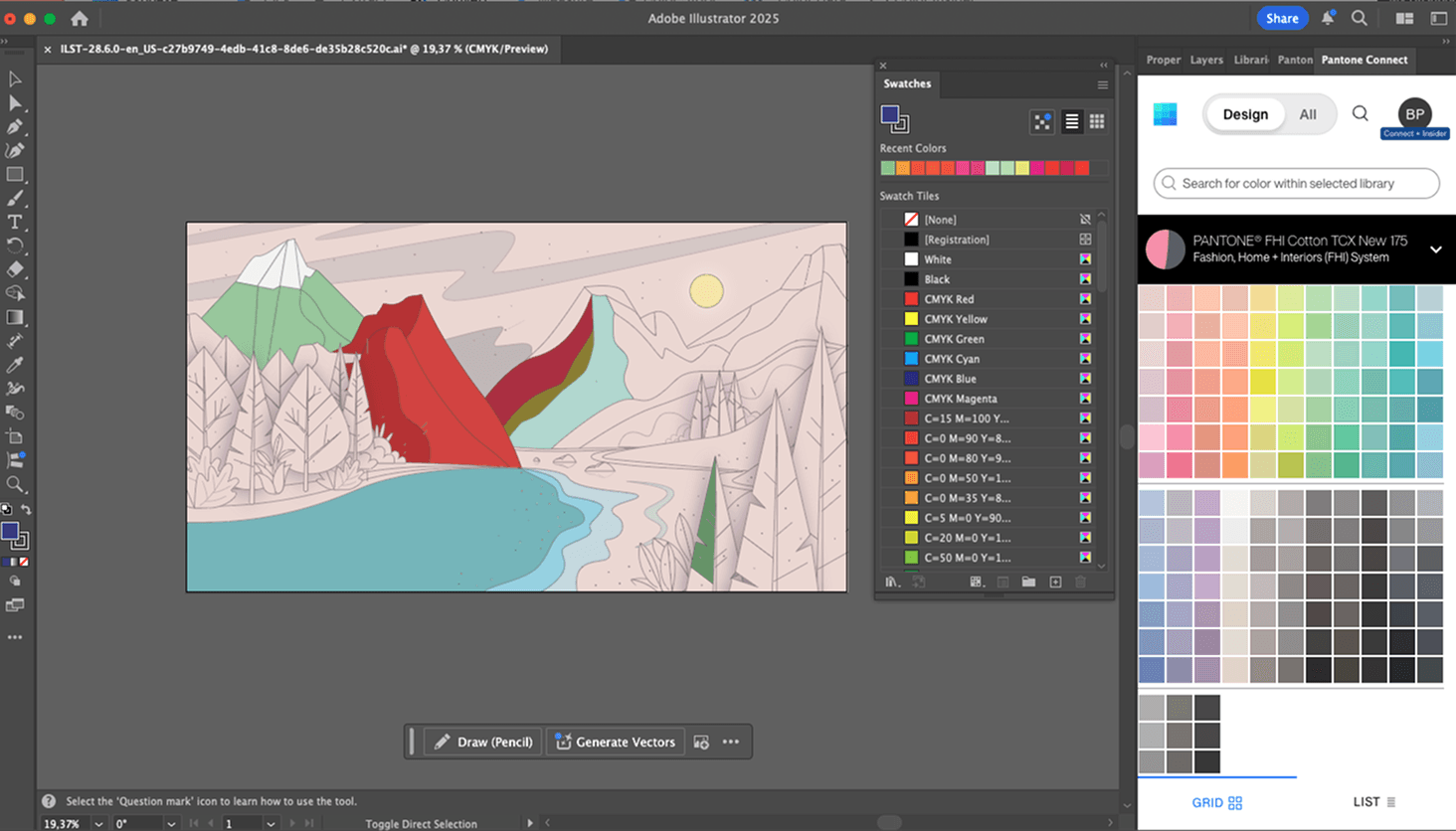Click Pantone color search input field
1456x831 pixels.
(x=1296, y=183)
